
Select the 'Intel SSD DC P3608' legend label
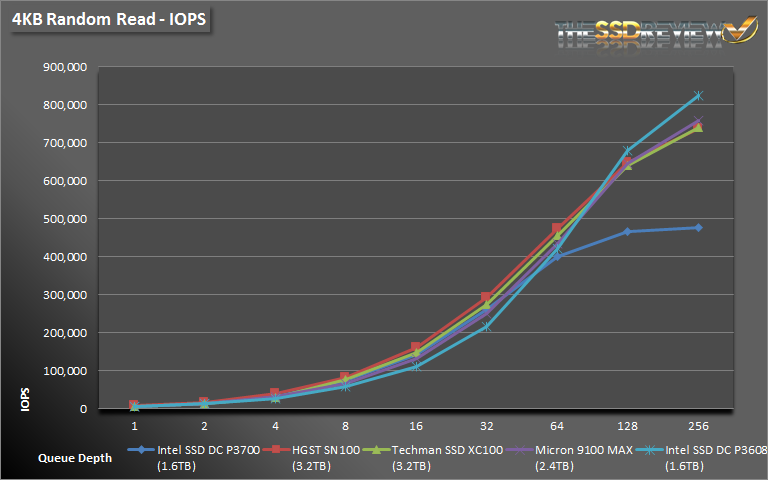click(717, 450)
